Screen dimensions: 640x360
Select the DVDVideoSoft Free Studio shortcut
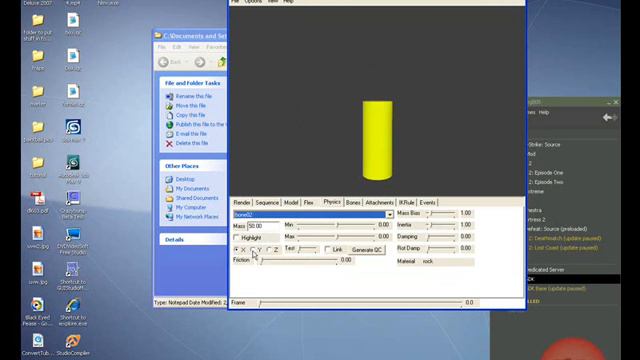pyautogui.click(x=73, y=241)
